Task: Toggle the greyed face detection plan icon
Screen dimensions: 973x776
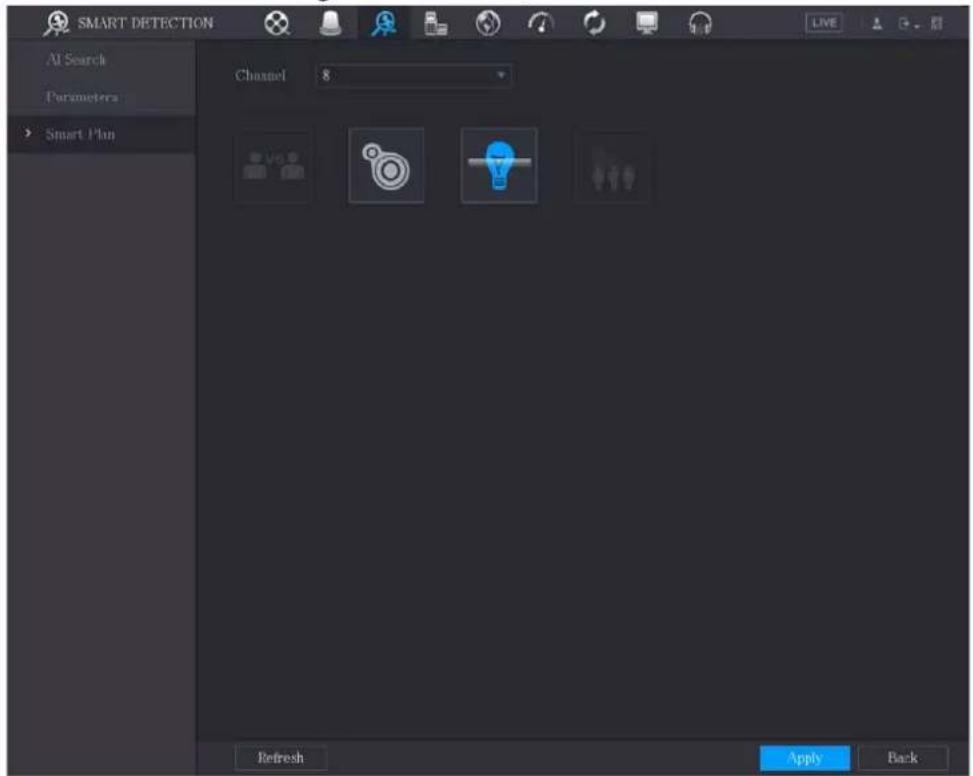Action: coord(274,166)
